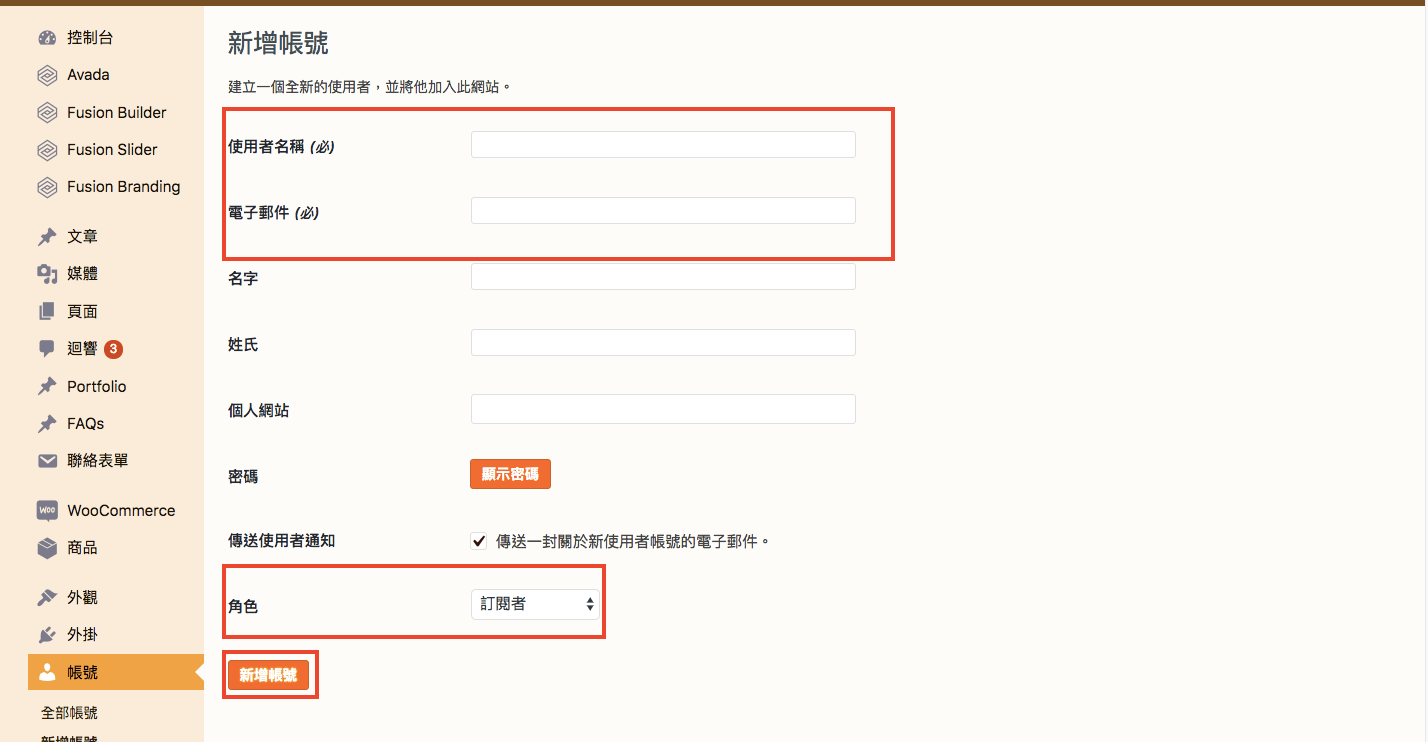The width and height of the screenshot is (1428, 742).
Task: Open the 文章 posts menu
Action: pyautogui.click(x=82, y=237)
